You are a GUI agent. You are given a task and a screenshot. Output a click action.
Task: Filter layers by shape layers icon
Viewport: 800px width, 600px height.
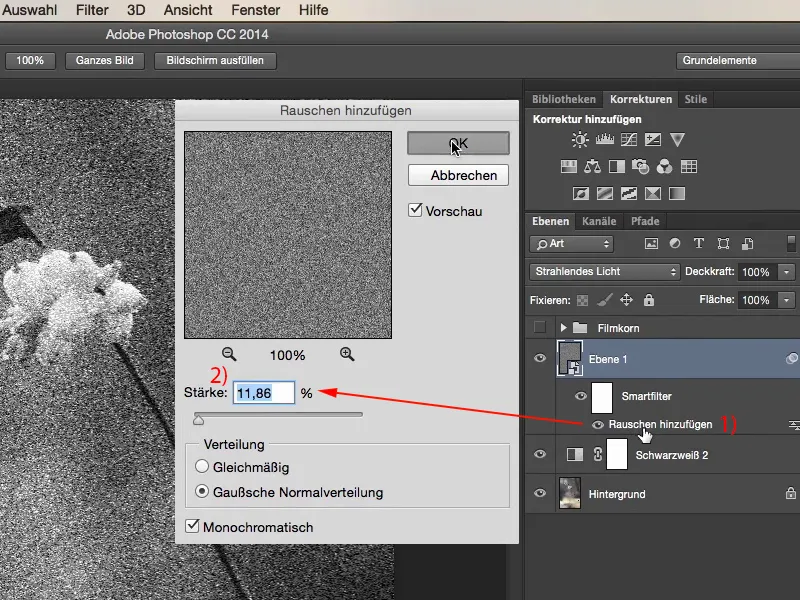(723, 243)
